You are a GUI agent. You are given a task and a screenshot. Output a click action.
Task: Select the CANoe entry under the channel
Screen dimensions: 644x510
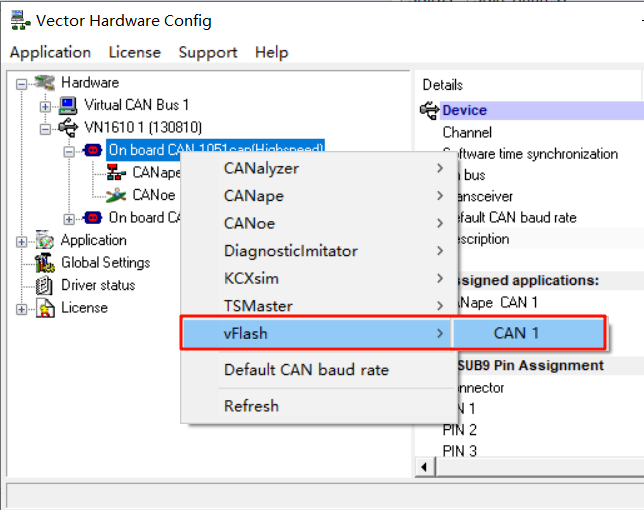tap(154, 195)
